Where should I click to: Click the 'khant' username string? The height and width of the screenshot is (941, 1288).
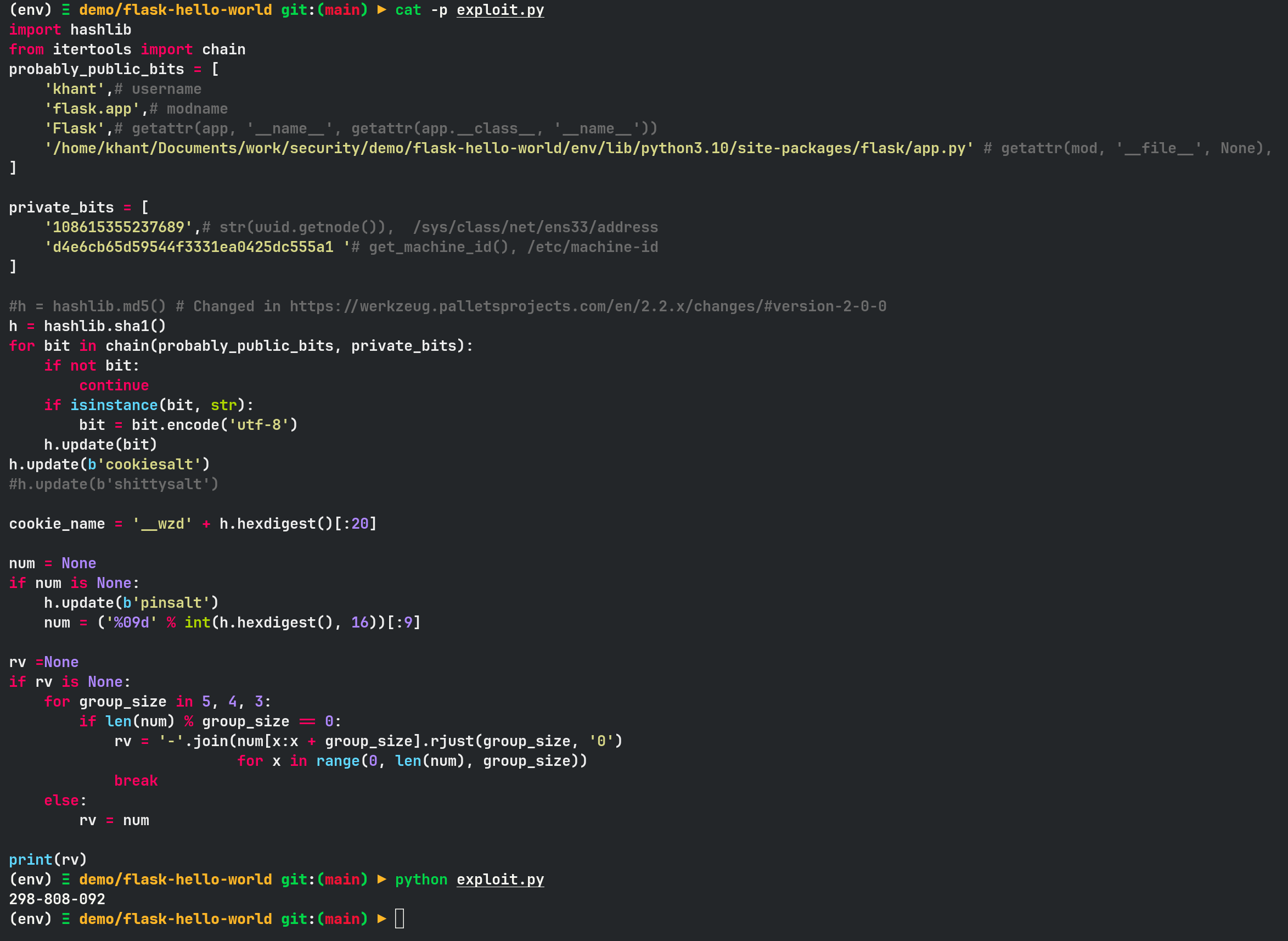[x=75, y=89]
